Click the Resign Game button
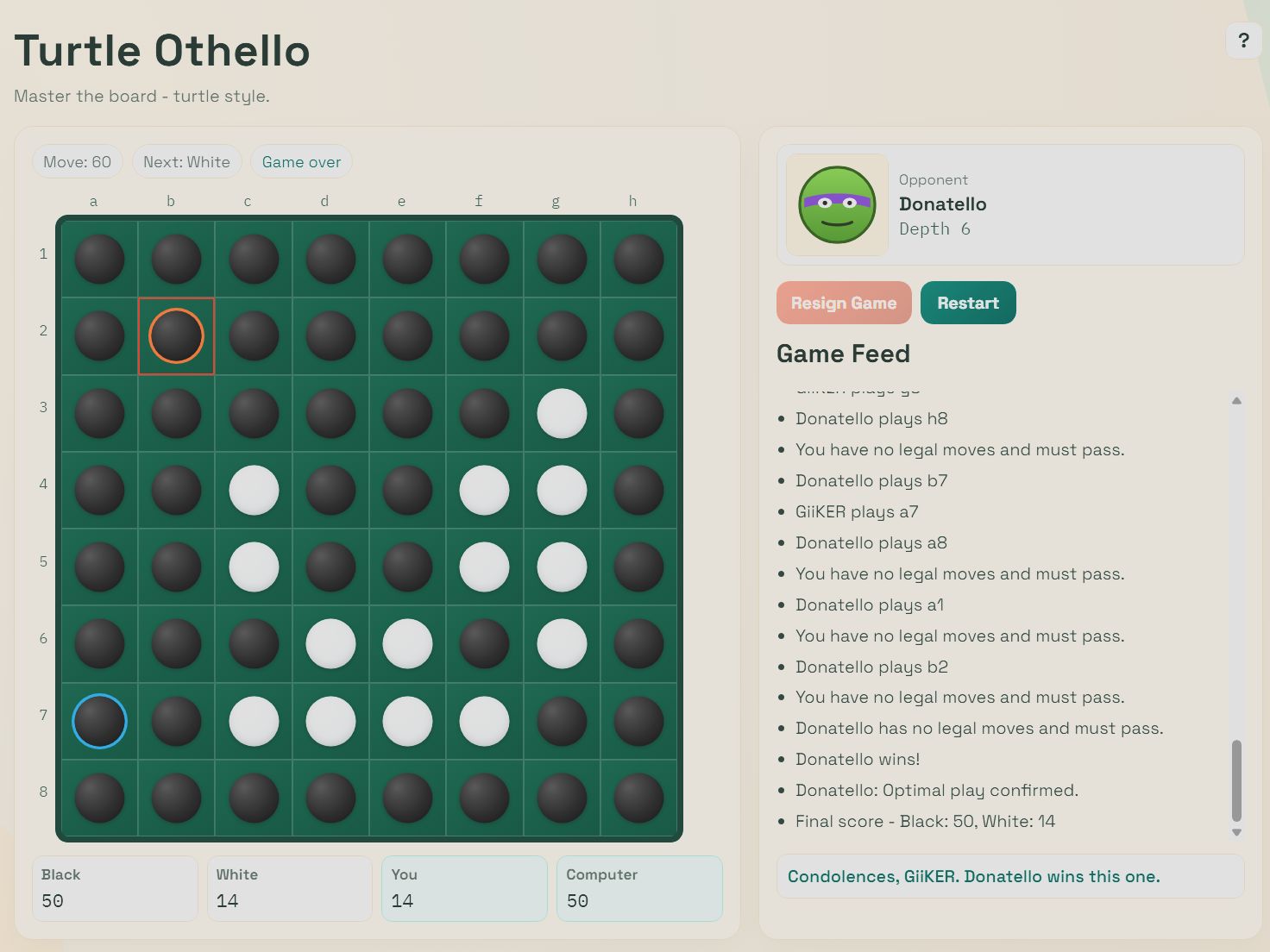1270x952 pixels. 843,303
